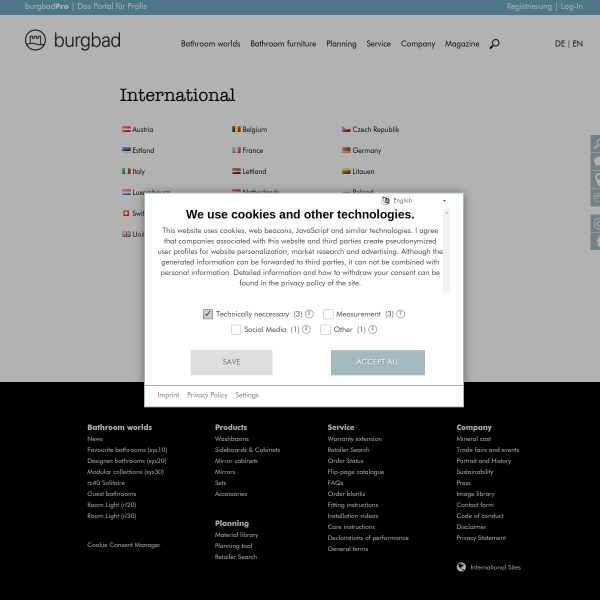This screenshot has height=600, width=600.
Task: Open footer Fitting instructions link
Action: [353, 505]
